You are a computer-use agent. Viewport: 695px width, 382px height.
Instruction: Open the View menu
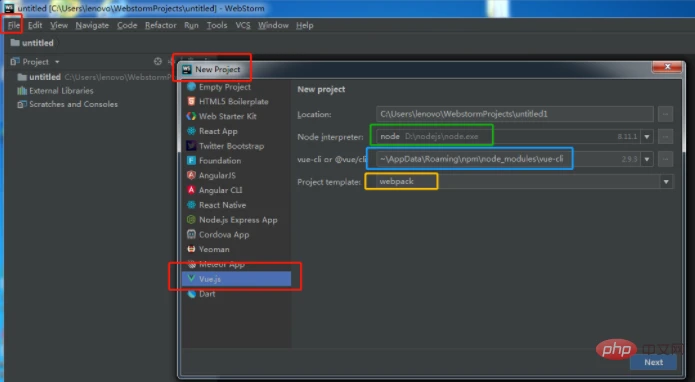point(59,25)
